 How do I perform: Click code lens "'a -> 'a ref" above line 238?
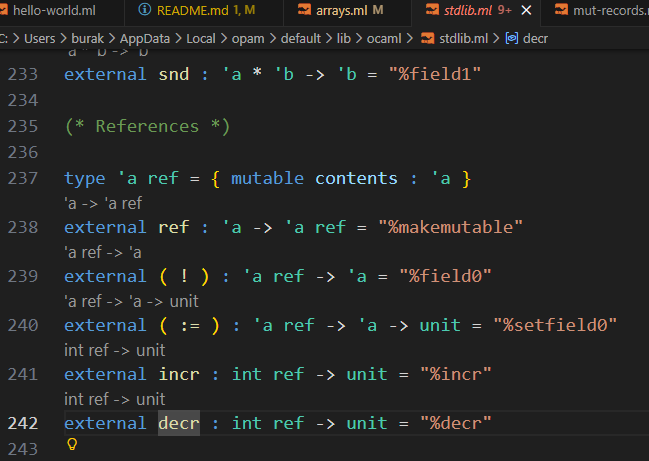102,203
